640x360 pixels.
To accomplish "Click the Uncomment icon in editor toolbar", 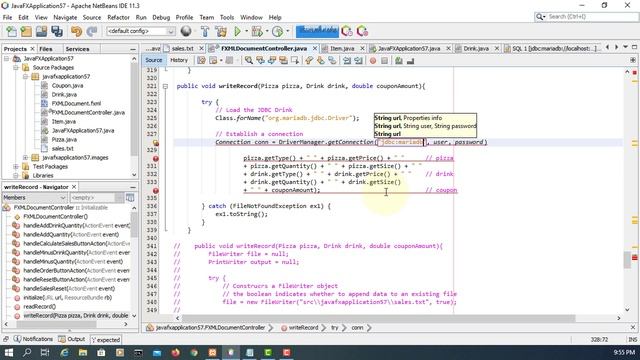I will tap(410, 61).
